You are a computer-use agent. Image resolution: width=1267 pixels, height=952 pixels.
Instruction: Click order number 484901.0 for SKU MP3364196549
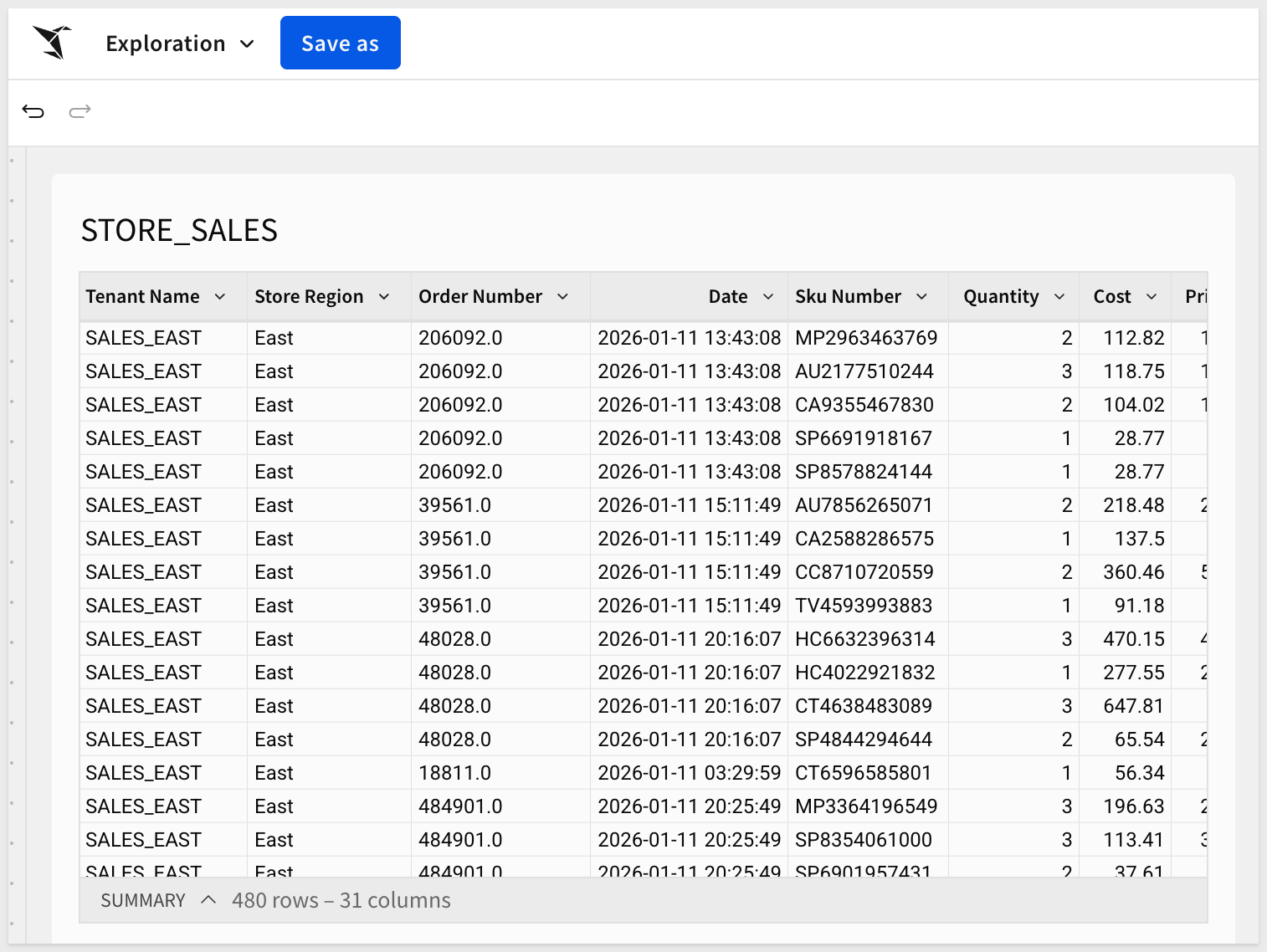click(460, 806)
